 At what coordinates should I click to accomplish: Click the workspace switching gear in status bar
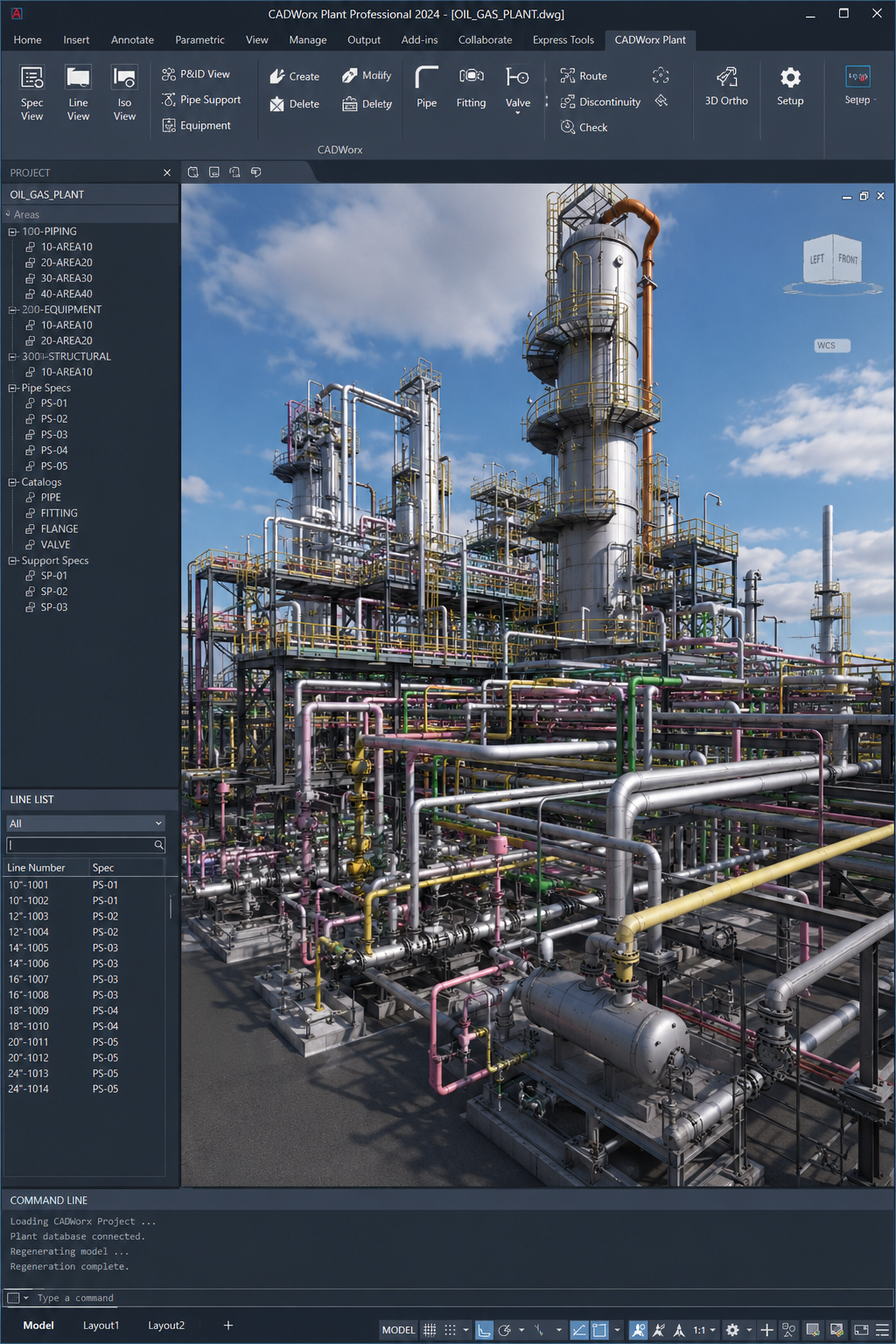(x=732, y=1330)
